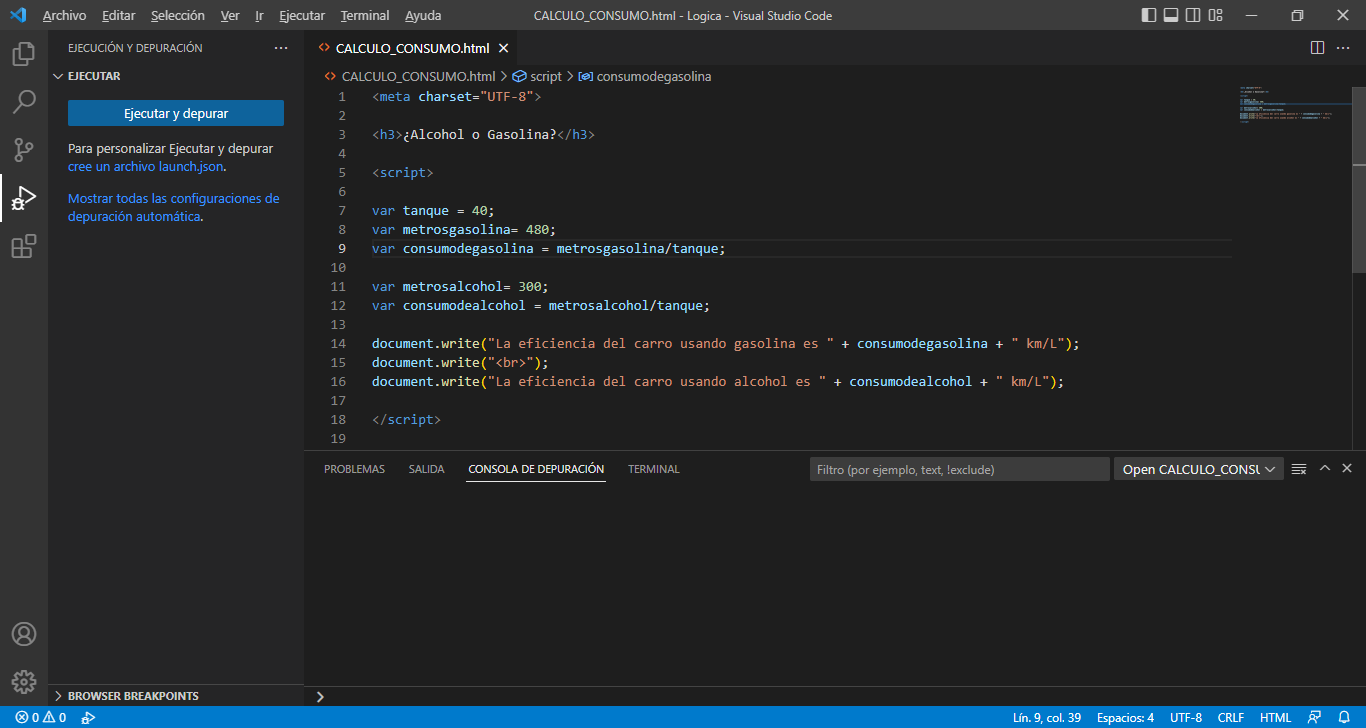1366x728 pixels.
Task: Open the Ir menu
Action: click(259, 16)
